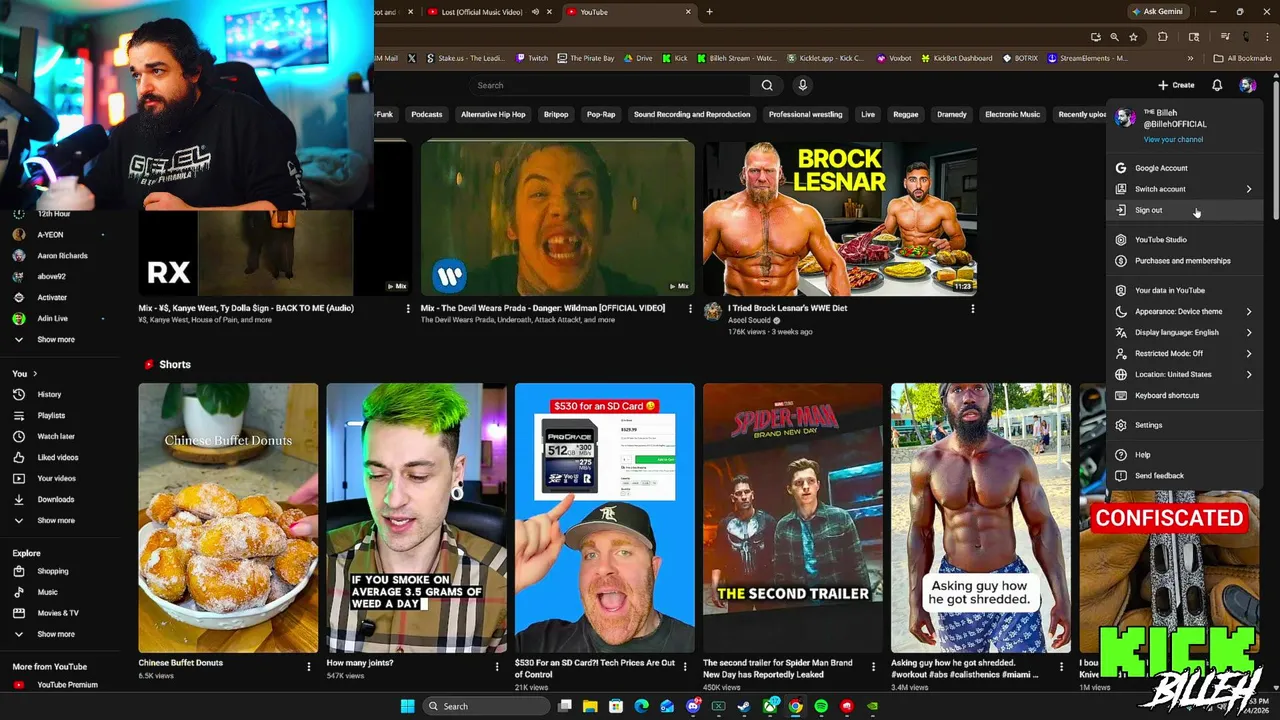The image size is (1280, 720).
Task: Open the Devil Wears Prada mix thumbnail
Action: [x=557, y=218]
